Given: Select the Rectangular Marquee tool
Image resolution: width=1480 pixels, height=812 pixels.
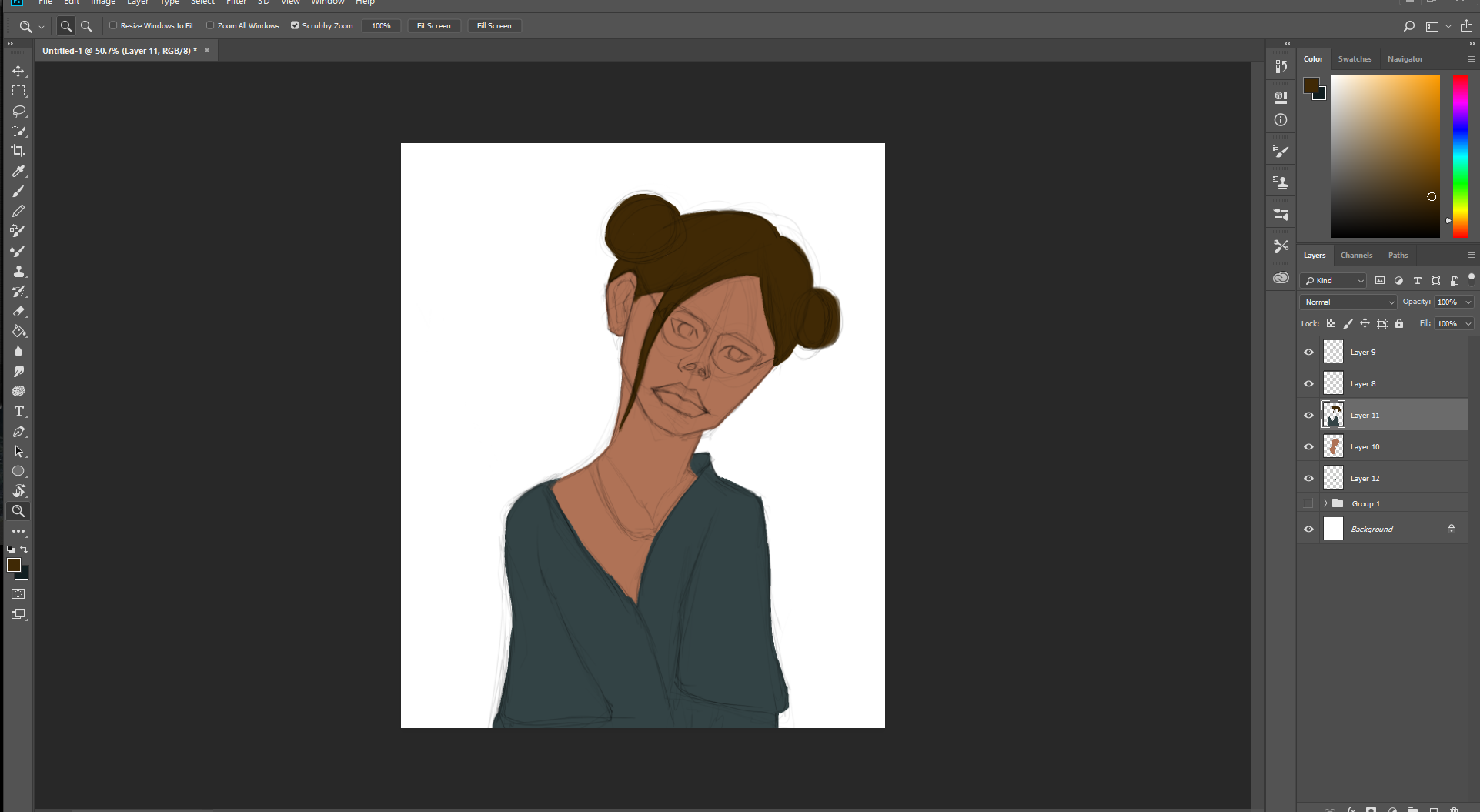Looking at the screenshot, I should pos(18,91).
